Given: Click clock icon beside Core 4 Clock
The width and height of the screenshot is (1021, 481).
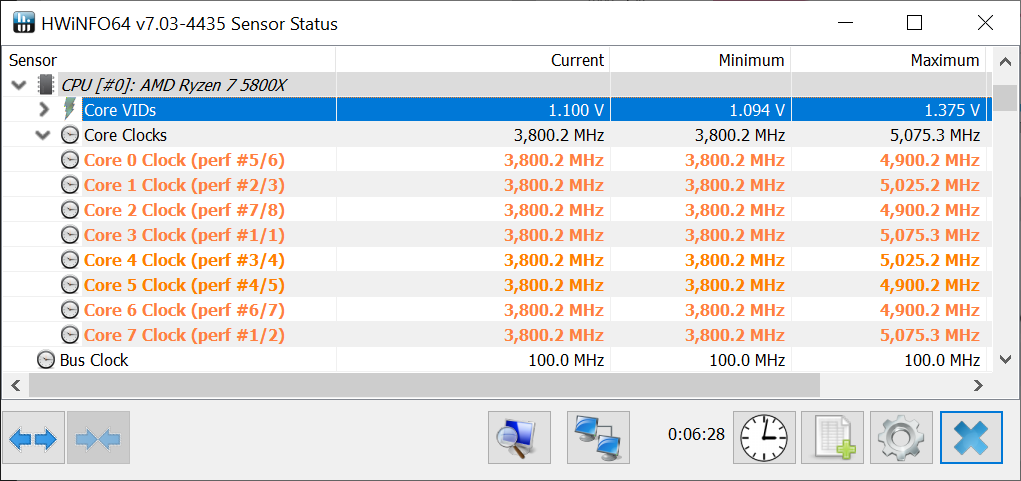Looking at the screenshot, I should (69, 260).
